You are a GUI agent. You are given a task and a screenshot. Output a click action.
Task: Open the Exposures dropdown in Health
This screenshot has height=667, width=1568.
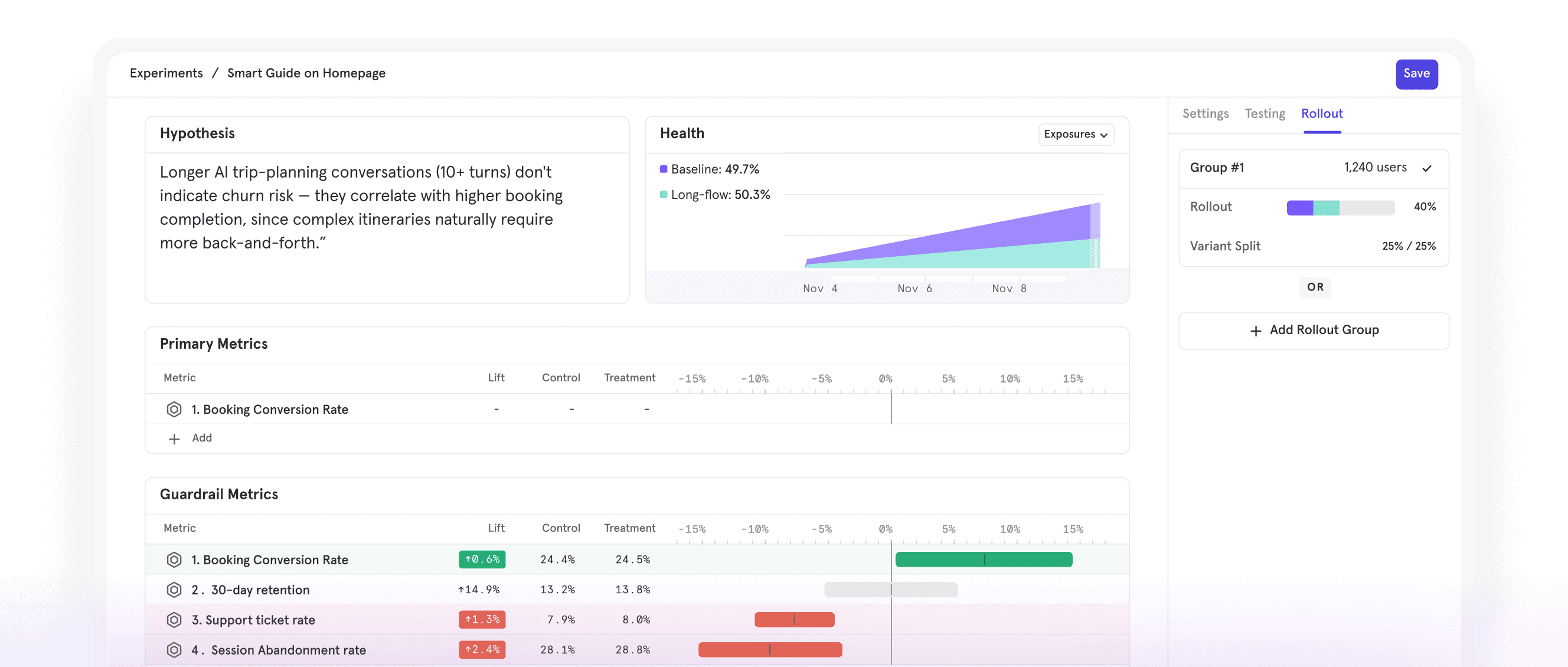click(x=1076, y=135)
